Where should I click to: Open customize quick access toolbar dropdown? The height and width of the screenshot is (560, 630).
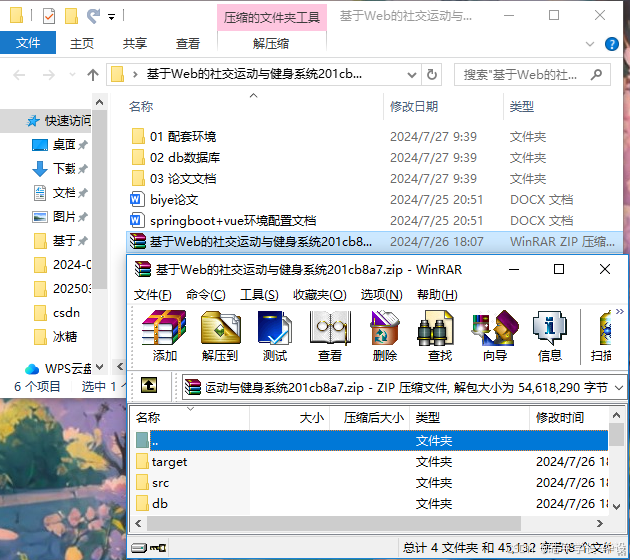(x=111, y=17)
